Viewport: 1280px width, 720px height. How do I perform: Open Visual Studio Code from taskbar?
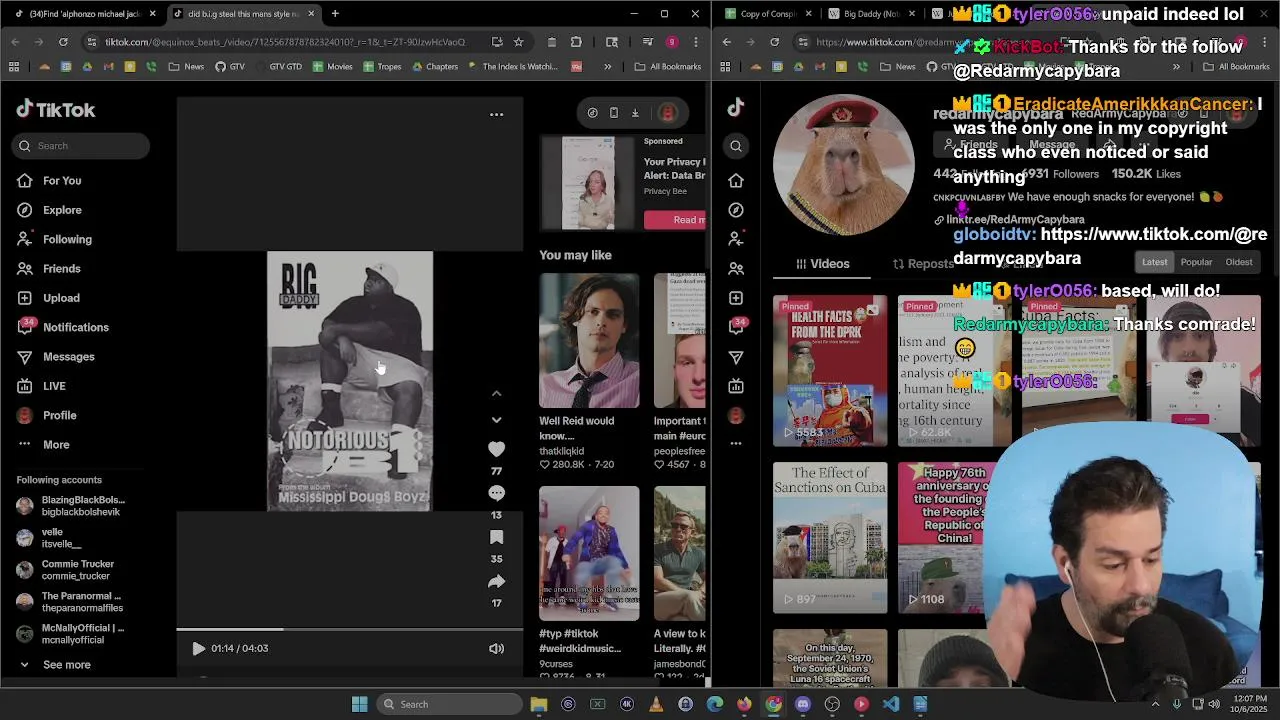(x=891, y=704)
